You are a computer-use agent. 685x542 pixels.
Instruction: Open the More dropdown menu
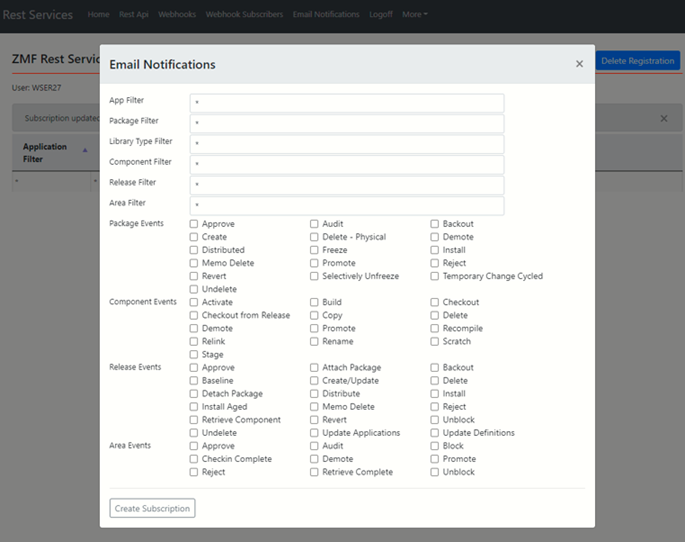coord(414,15)
